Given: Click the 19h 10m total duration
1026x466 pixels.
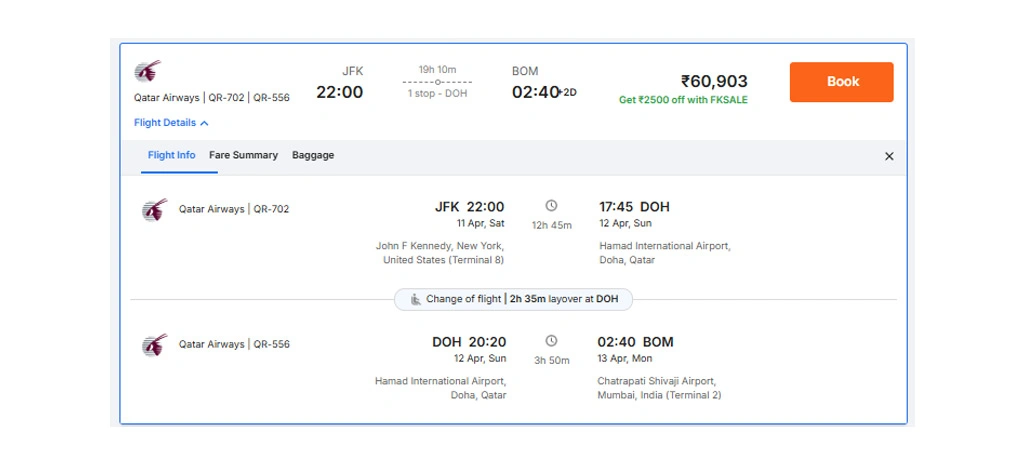Looking at the screenshot, I should click(437, 69).
